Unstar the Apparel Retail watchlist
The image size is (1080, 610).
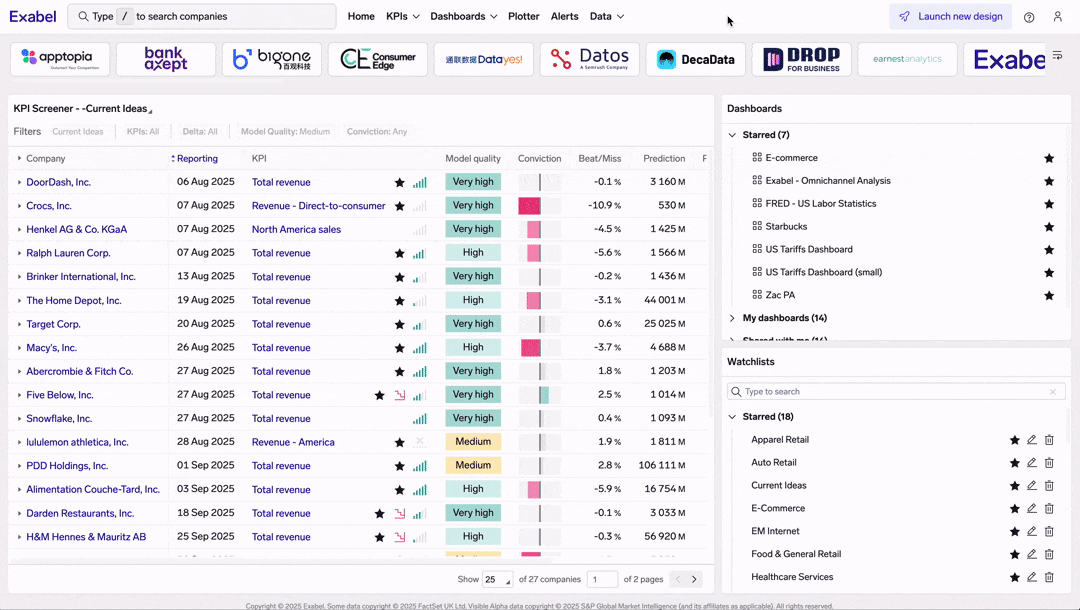pyautogui.click(x=1015, y=440)
